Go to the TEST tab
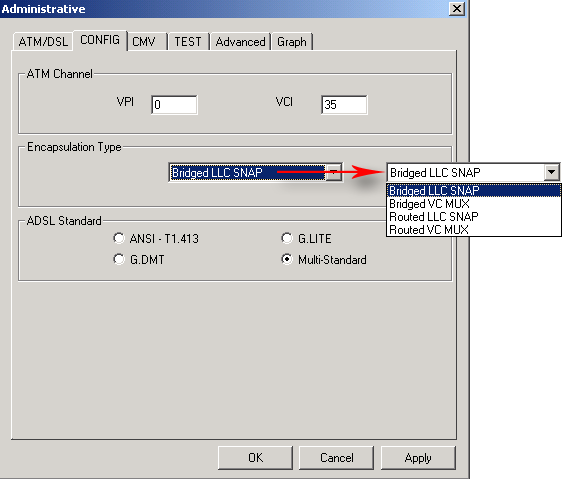579x479 pixels. 188,42
